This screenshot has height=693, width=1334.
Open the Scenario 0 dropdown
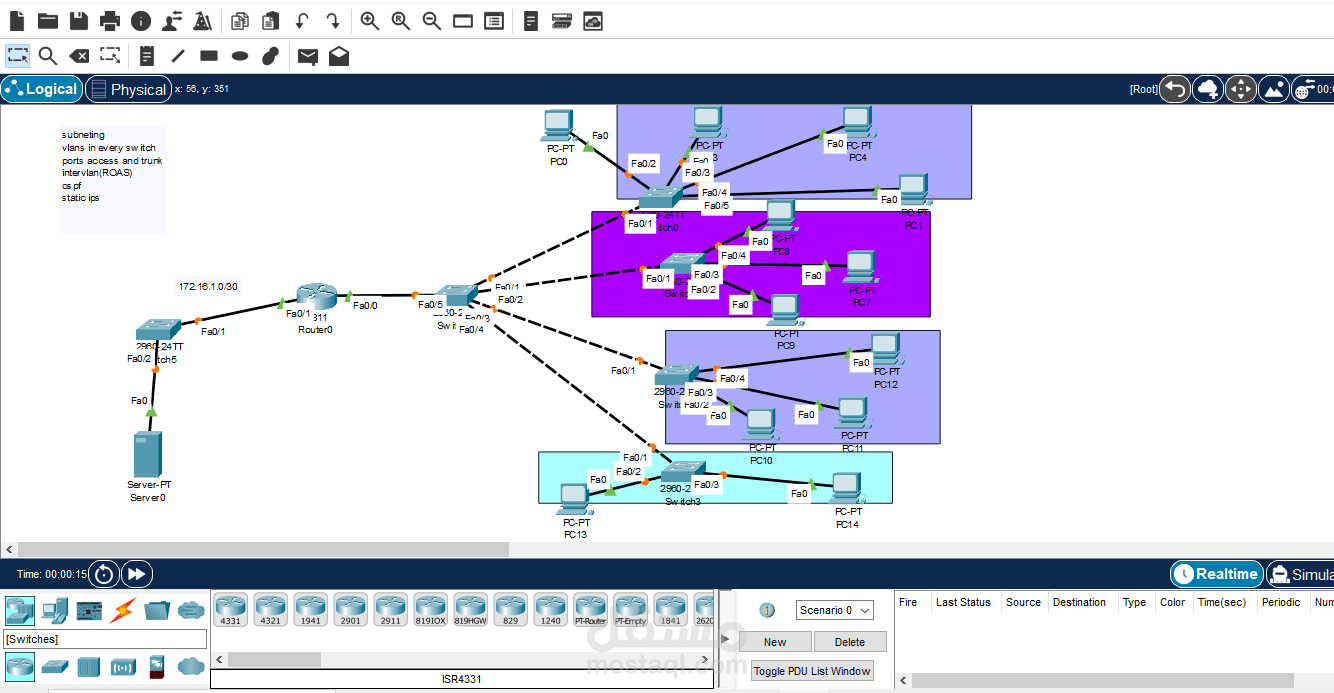point(835,610)
